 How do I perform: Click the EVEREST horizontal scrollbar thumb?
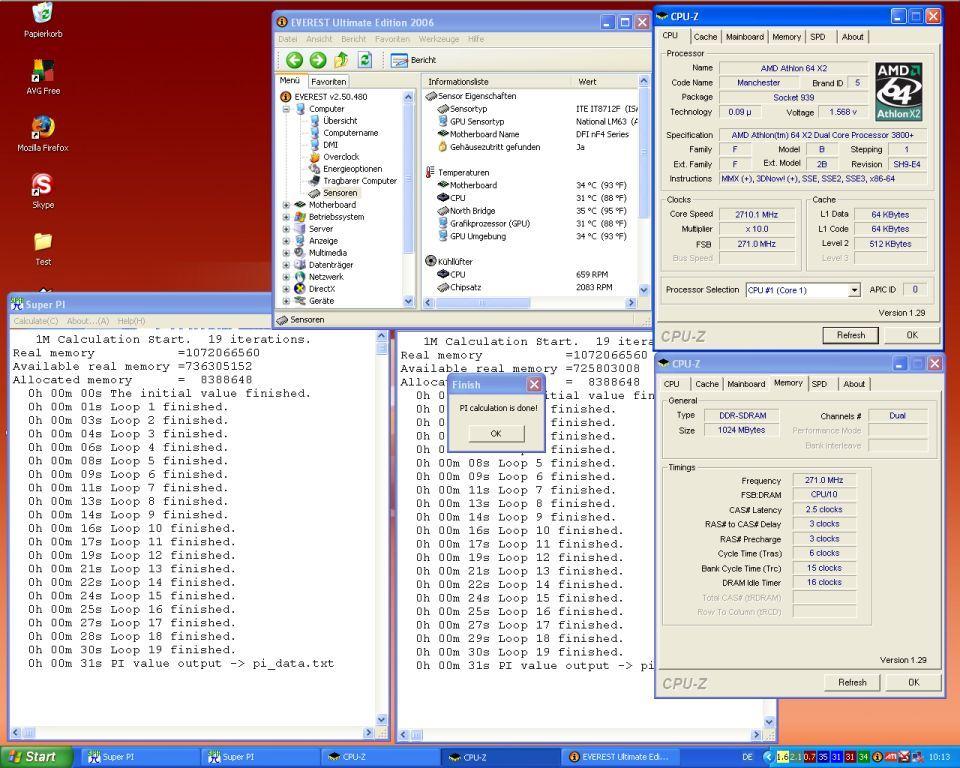(x=482, y=303)
